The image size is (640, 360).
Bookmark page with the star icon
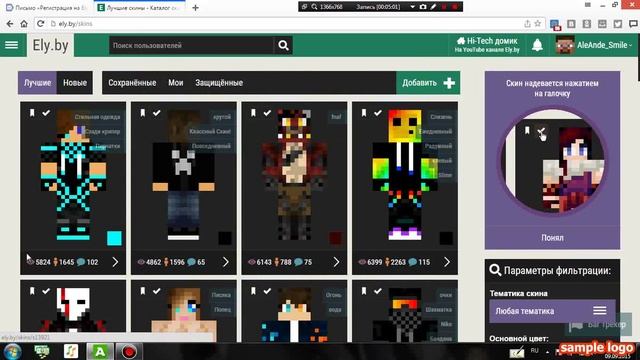click(x=538, y=24)
